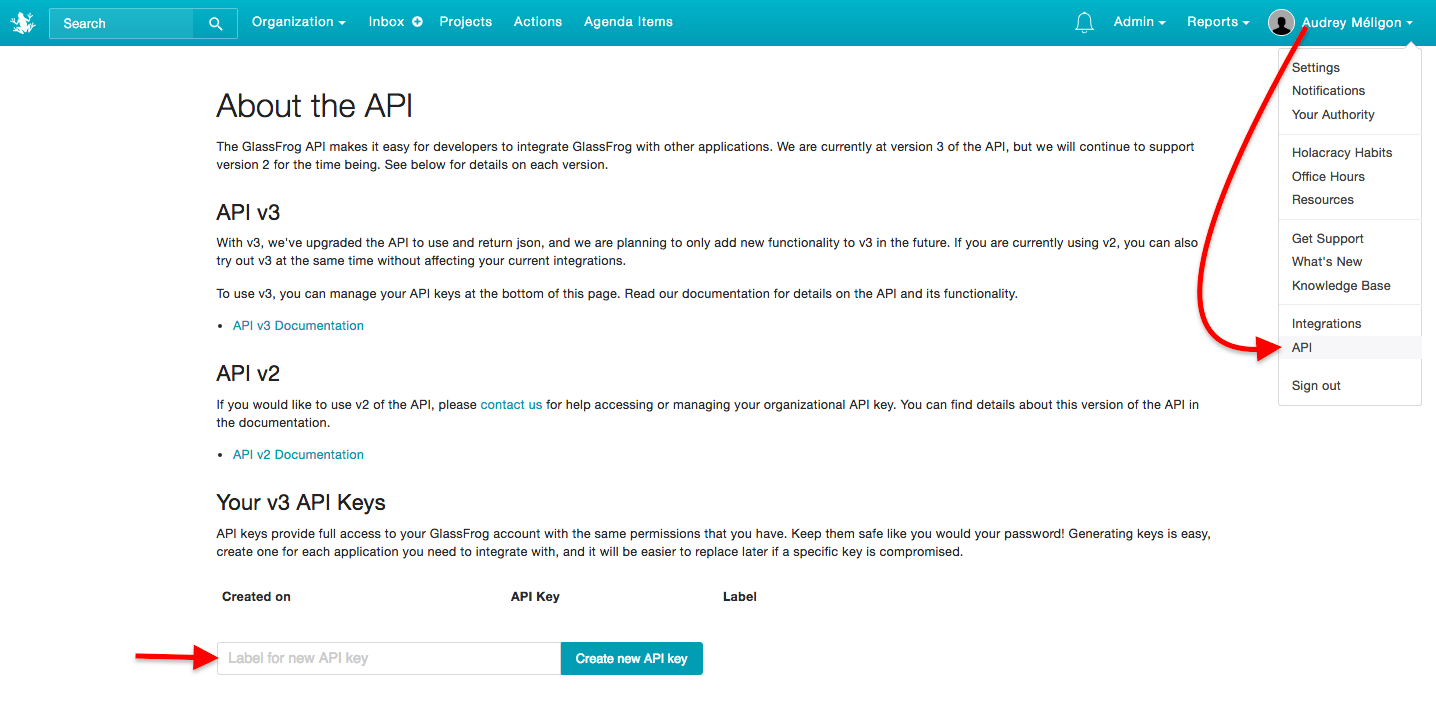
Task: Click the API Key column header
Action: (535, 597)
